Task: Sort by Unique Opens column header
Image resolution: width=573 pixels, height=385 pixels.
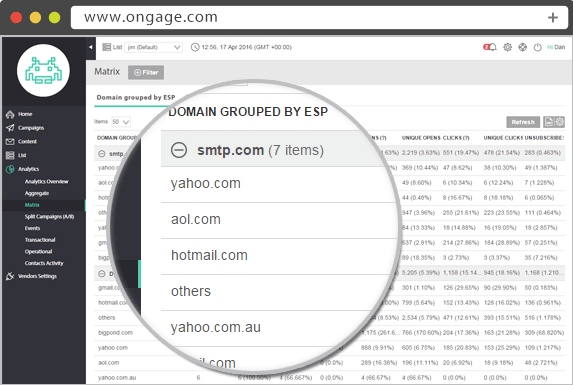Action: (421, 138)
